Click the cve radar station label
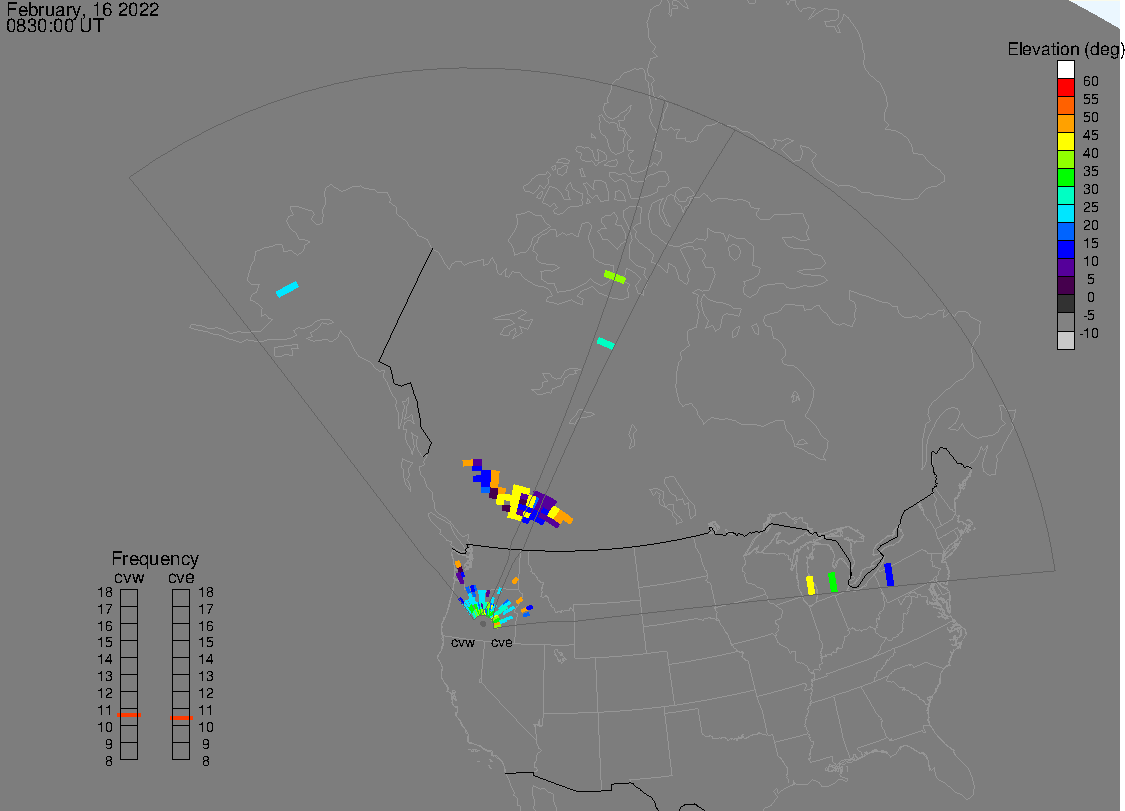Image resolution: width=1125 pixels, height=811 pixels. [x=501, y=643]
